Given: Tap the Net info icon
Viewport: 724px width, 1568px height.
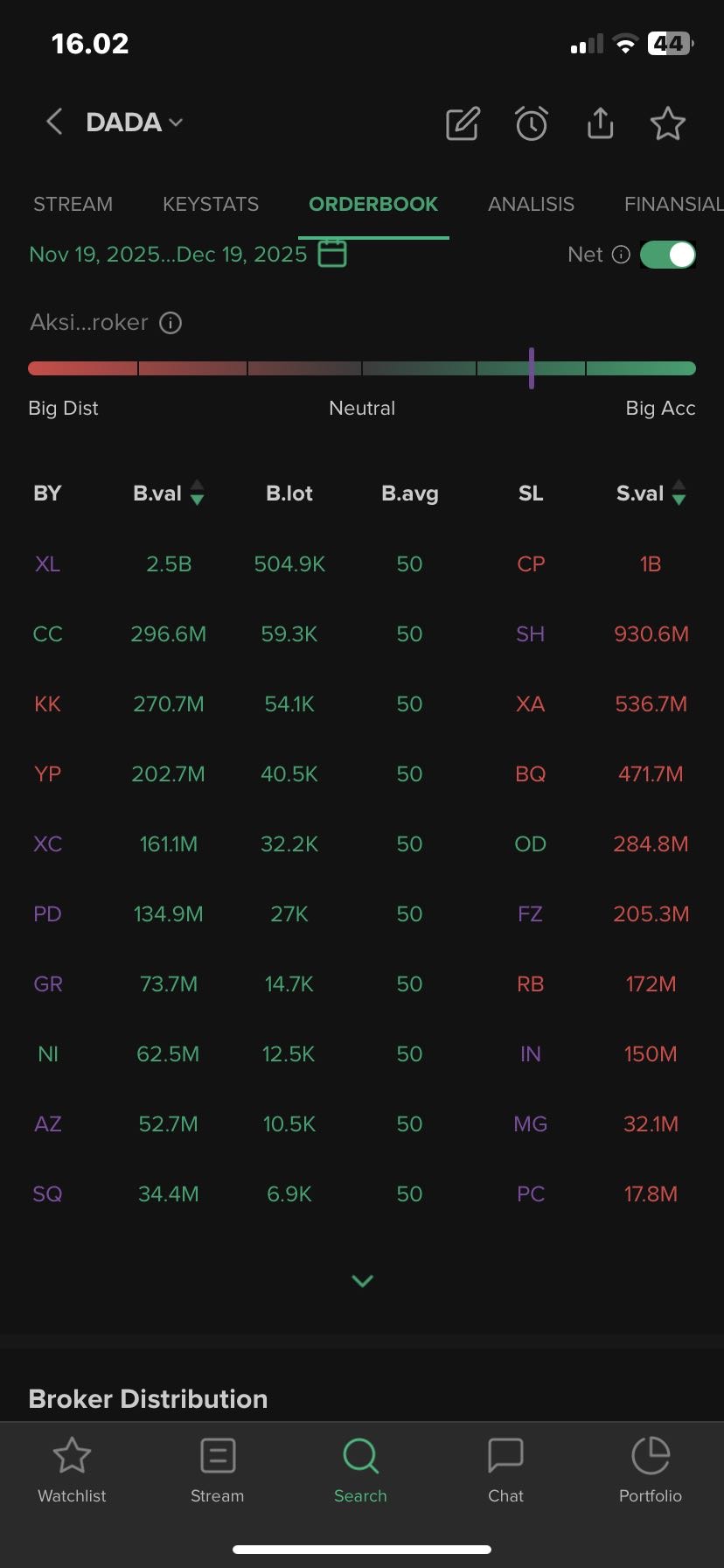Looking at the screenshot, I should click(x=621, y=255).
